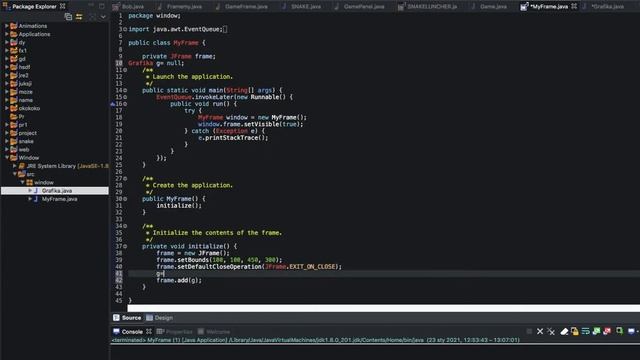Click the name project folder icon
Image resolution: width=640 pixels, height=360 pixels.
[14, 100]
